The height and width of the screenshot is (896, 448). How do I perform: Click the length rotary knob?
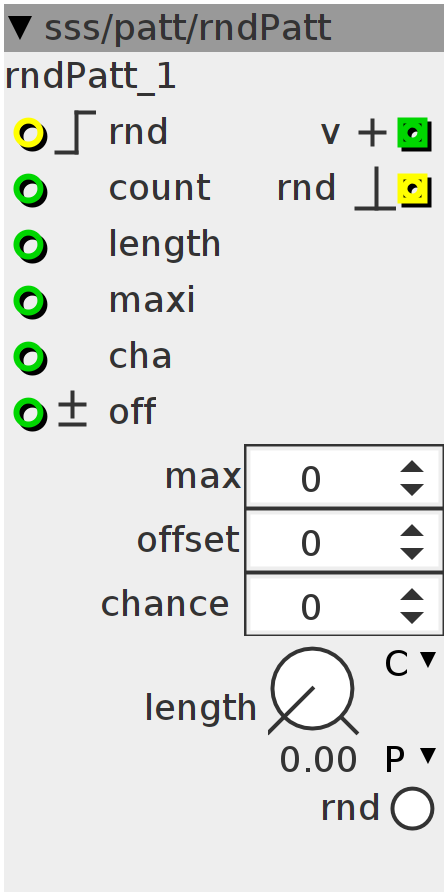coord(313,690)
